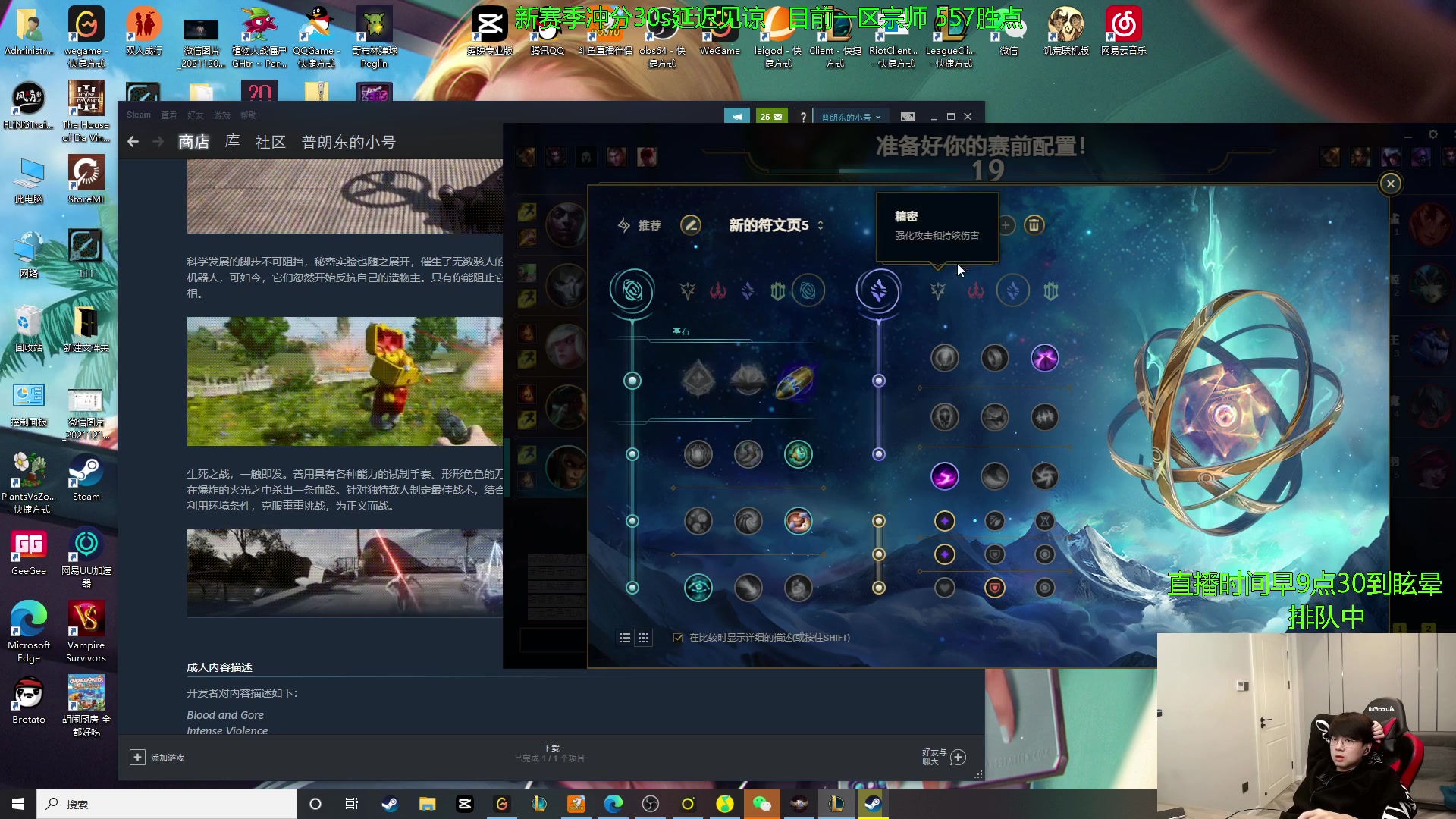The width and height of the screenshot is (1456, 819).
Task: Select the second-row purple adaptive force shard
Action: point(944,554)
